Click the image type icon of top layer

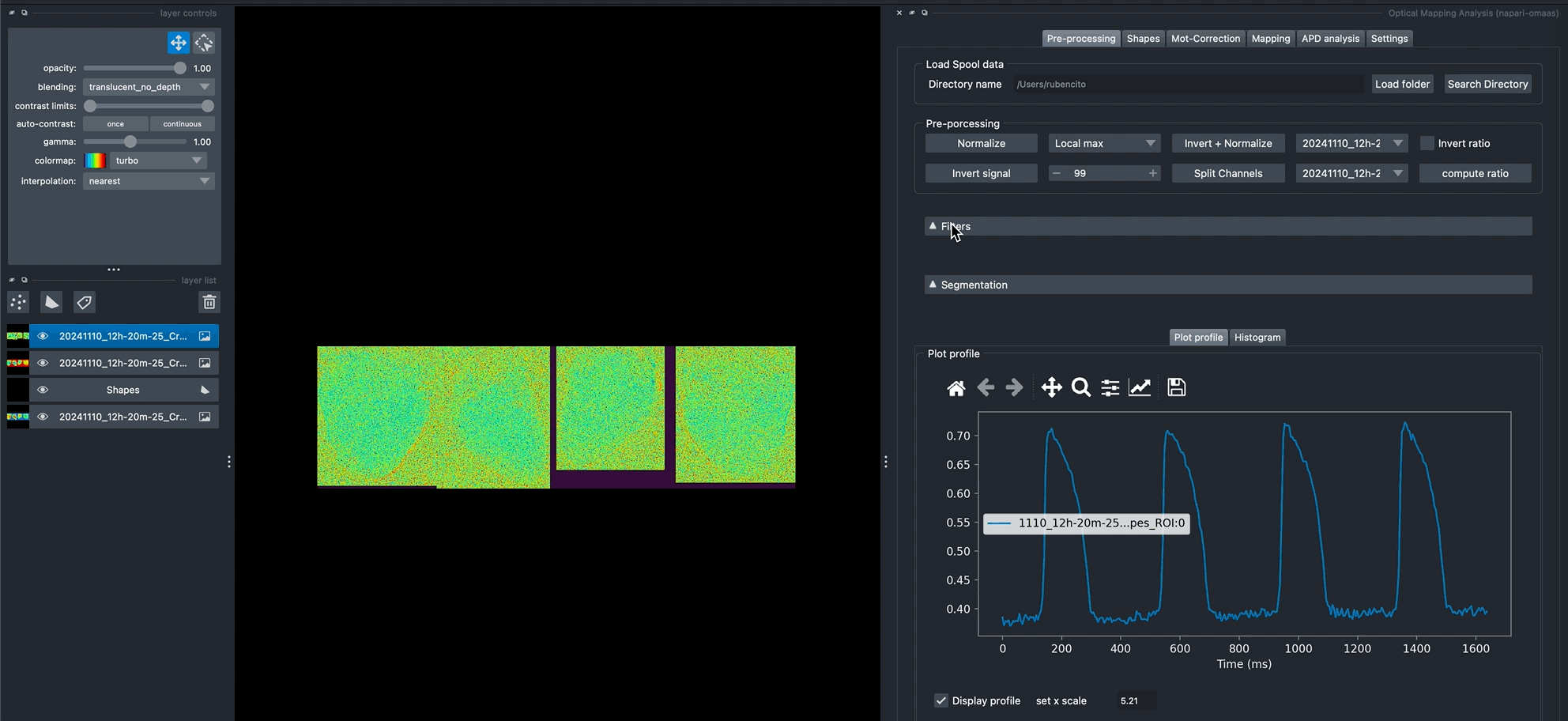coord(205,336)
